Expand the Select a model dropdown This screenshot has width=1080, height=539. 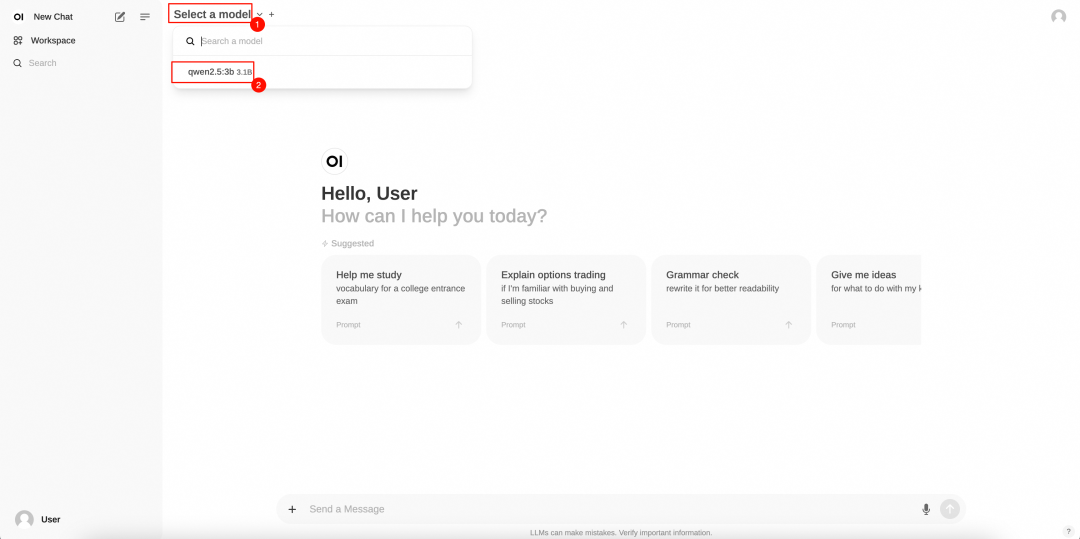(x=212, y=14)
